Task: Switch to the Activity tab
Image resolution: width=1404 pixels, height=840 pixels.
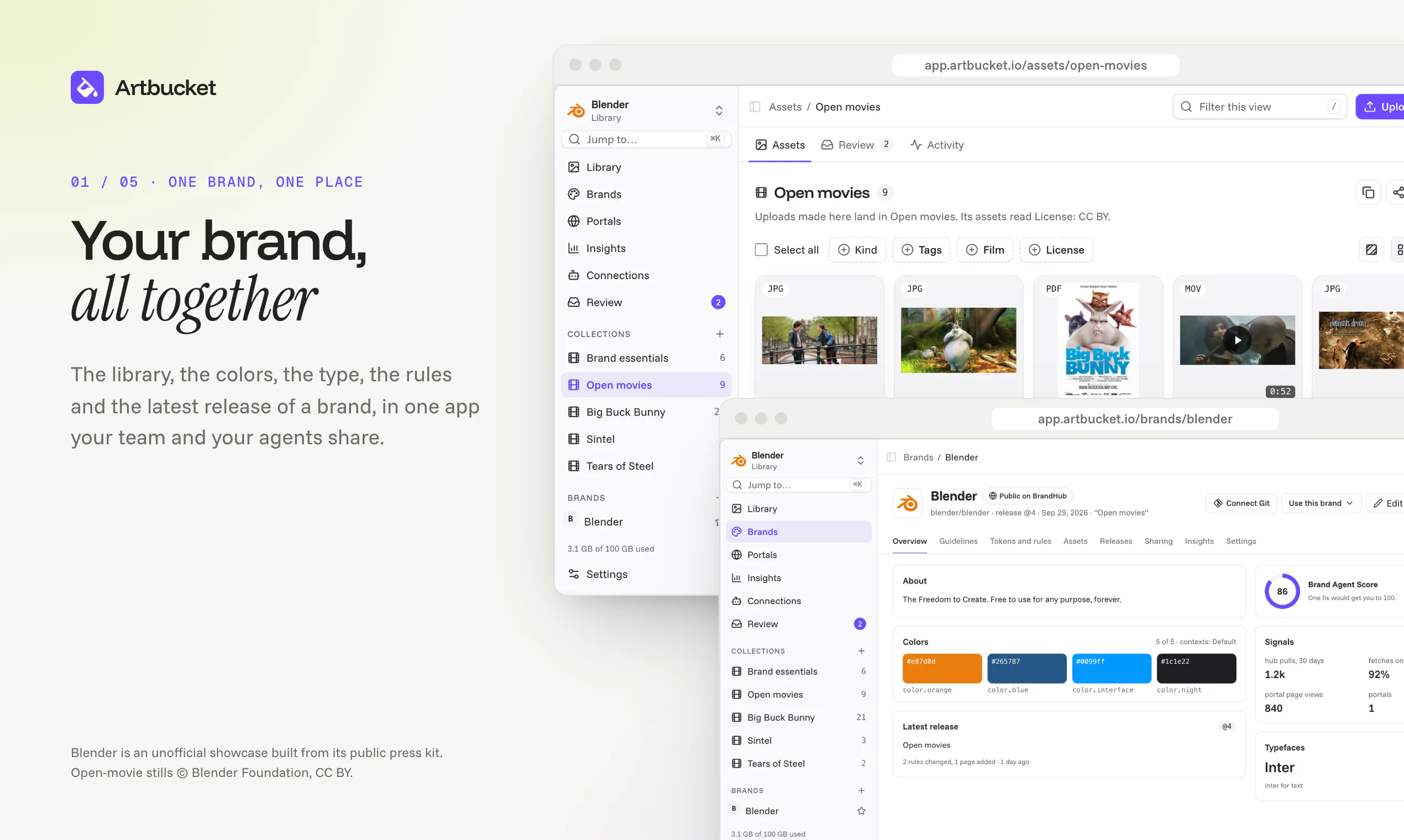Action: coord(937,145)
